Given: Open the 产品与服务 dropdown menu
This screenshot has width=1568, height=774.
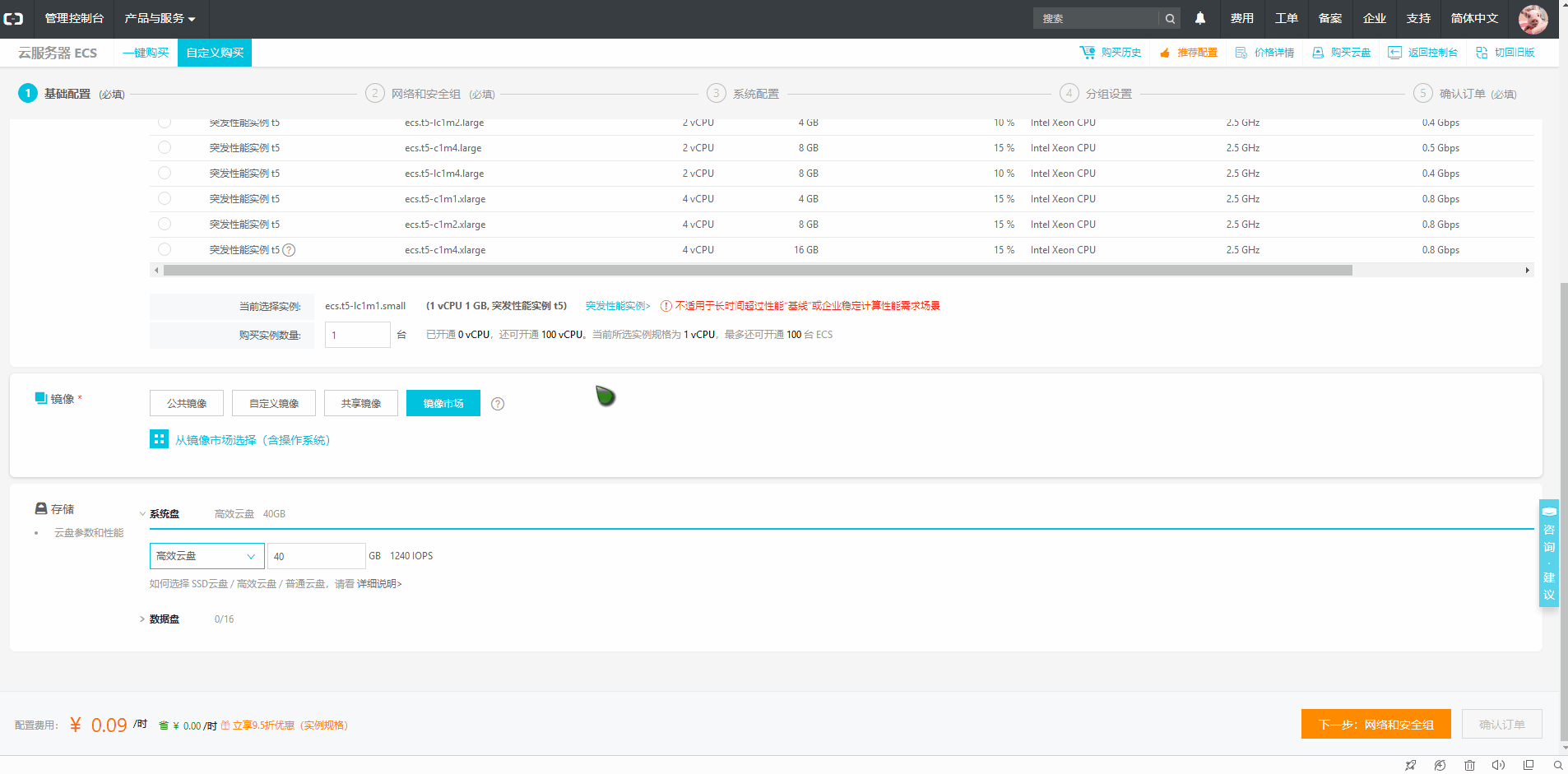Looking at the screenshot, I should pos(160,18).
